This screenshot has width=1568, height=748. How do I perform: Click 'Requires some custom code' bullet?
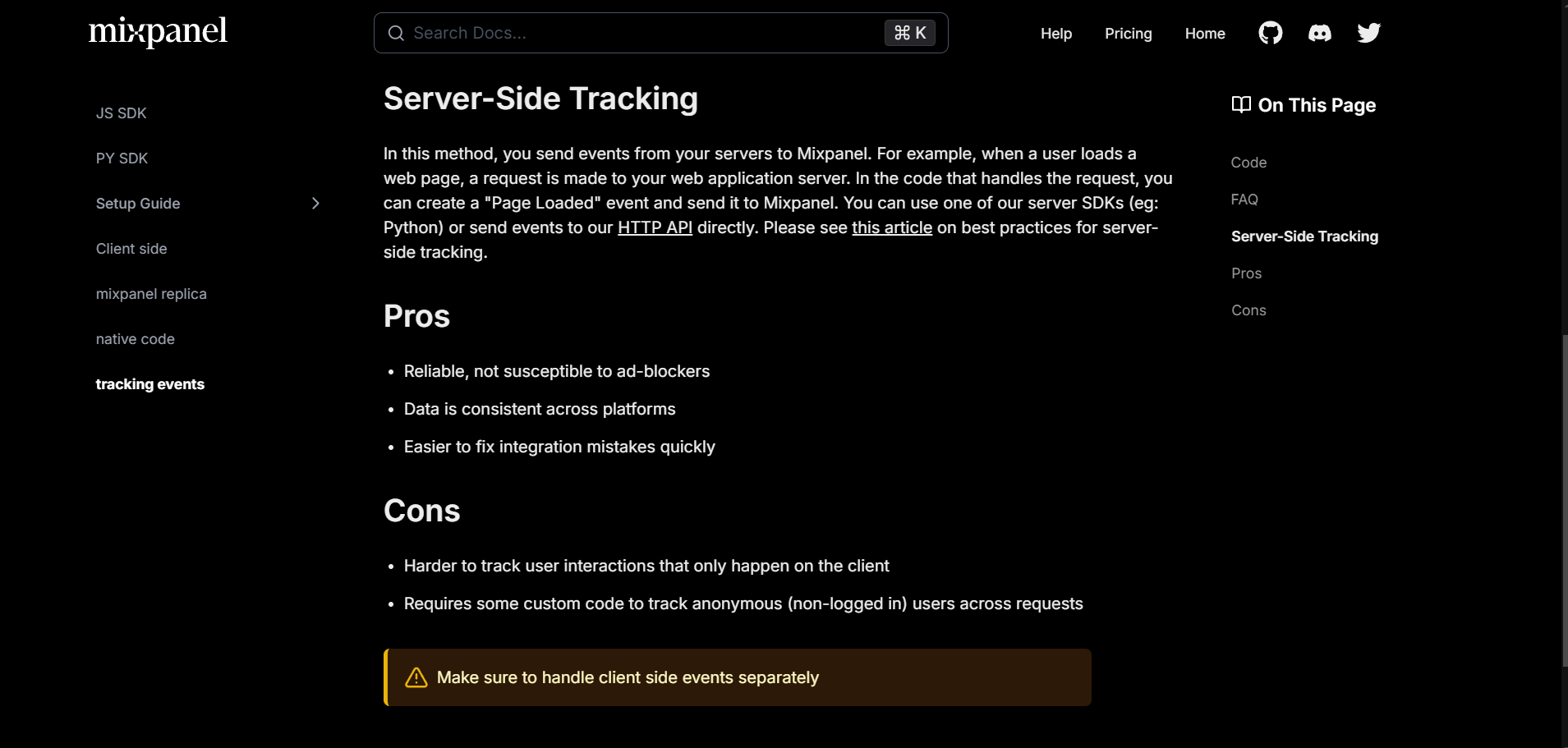[x=743, y=603]
